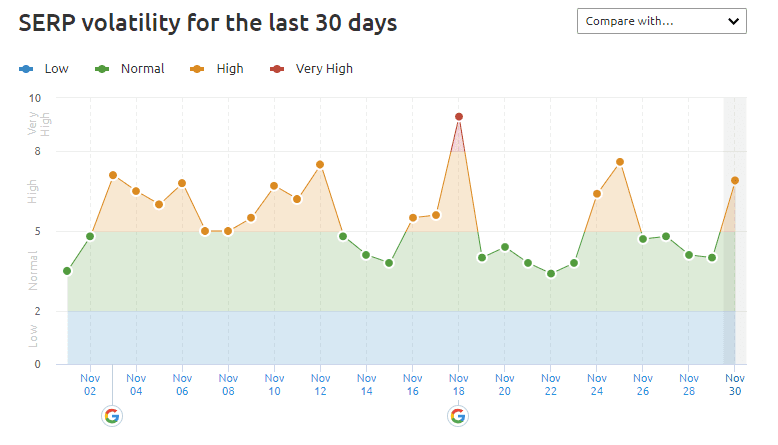This screenshot has height=445, width=778.
Task: Click the Nov 02 x-axis label
Action: click(x=90, y=384)
